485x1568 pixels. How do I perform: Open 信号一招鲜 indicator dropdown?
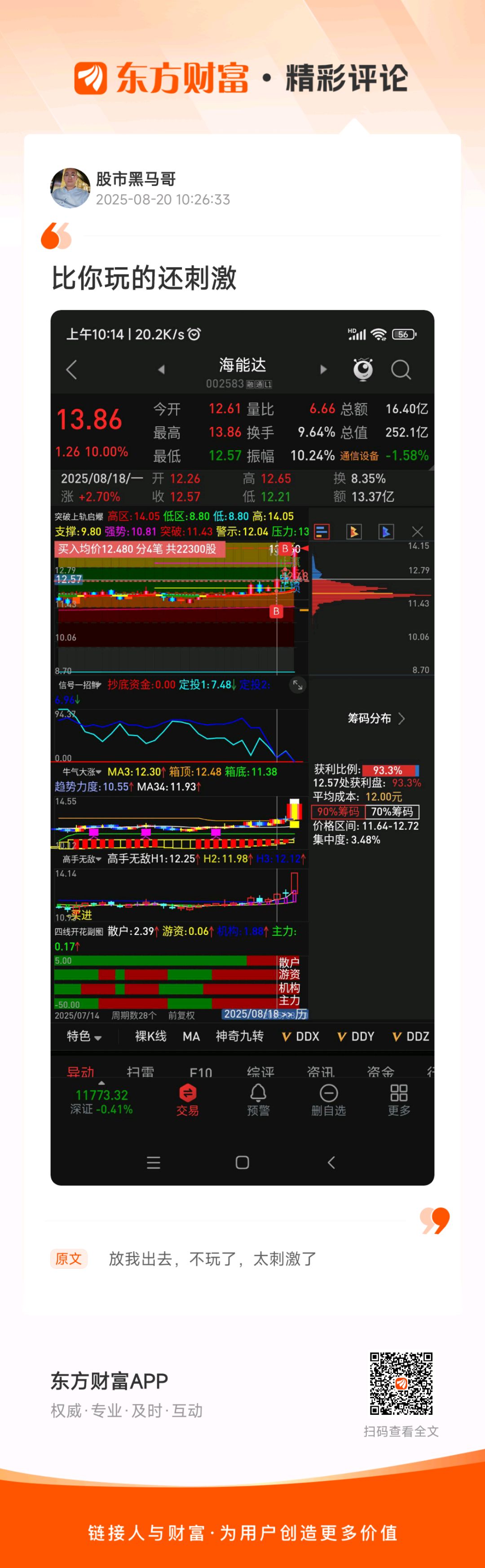80,685
